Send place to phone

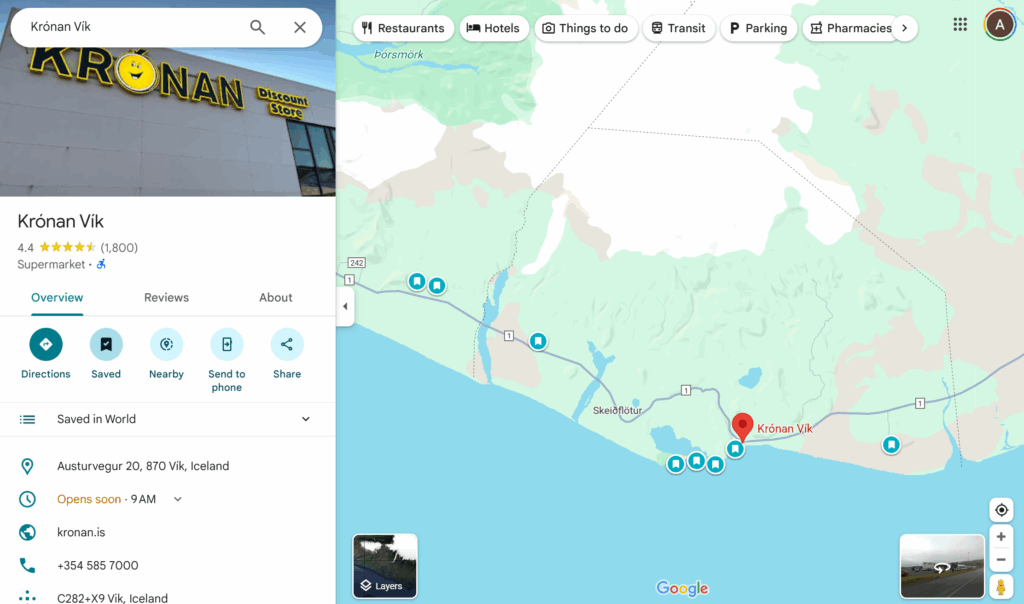pyautogui.click(x=227, y=344)
